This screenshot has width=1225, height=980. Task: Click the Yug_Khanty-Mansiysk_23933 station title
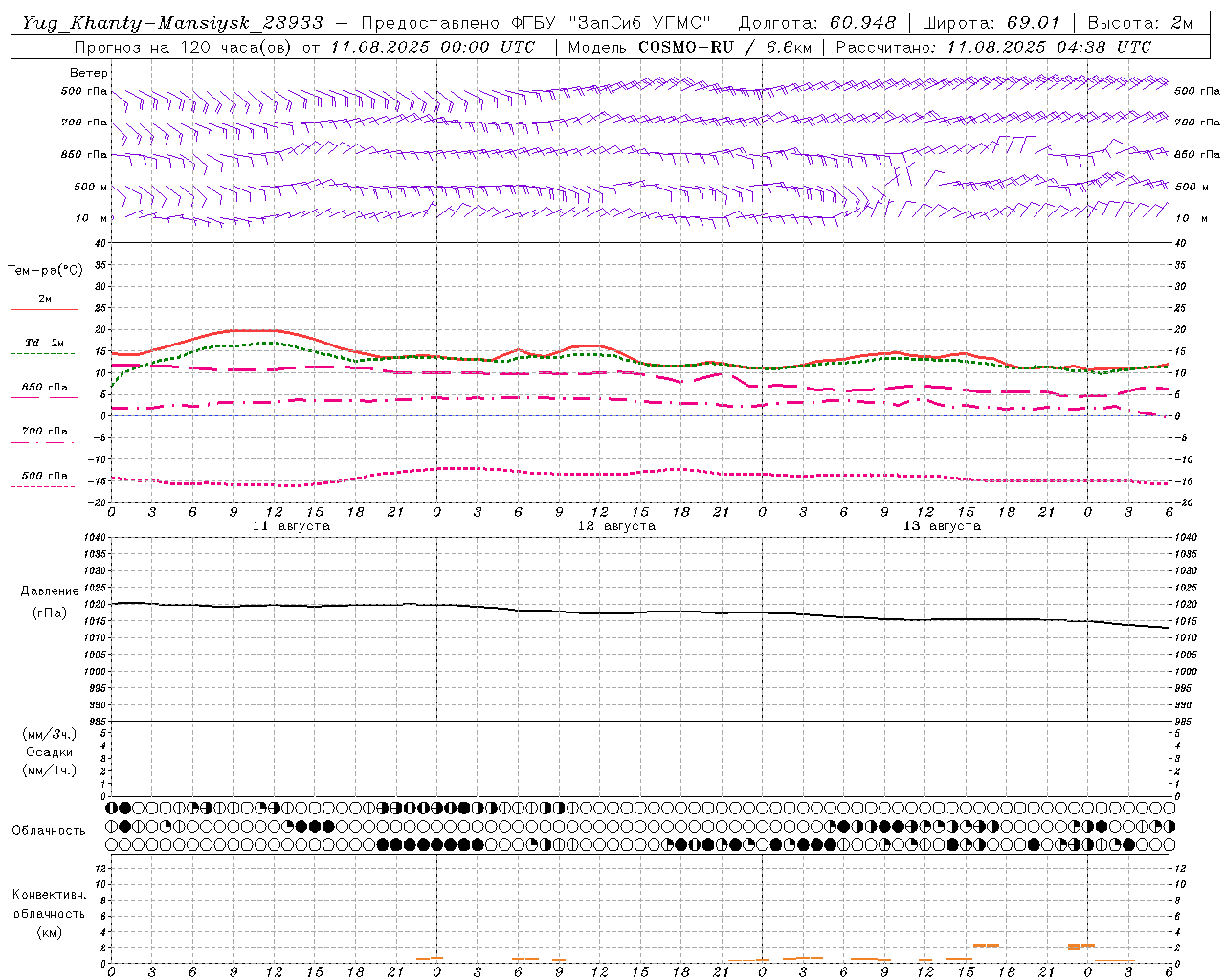point(173,23)
